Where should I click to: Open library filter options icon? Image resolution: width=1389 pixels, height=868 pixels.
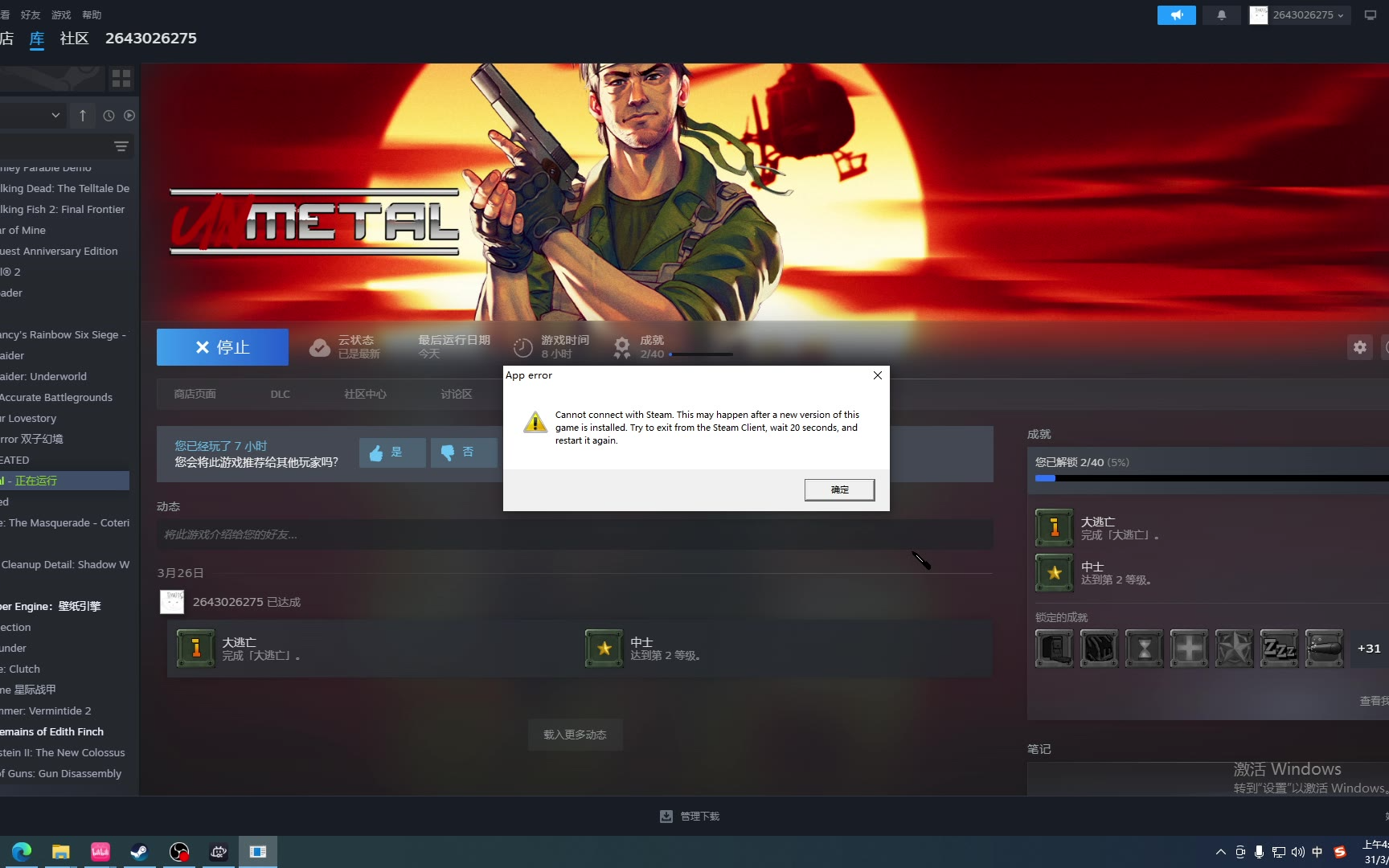pyautogui.click(x=121, y=146)
